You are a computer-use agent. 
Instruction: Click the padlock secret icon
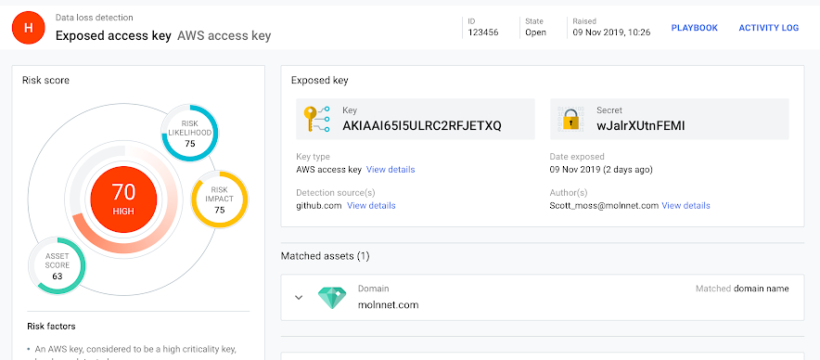click(571, 119)
